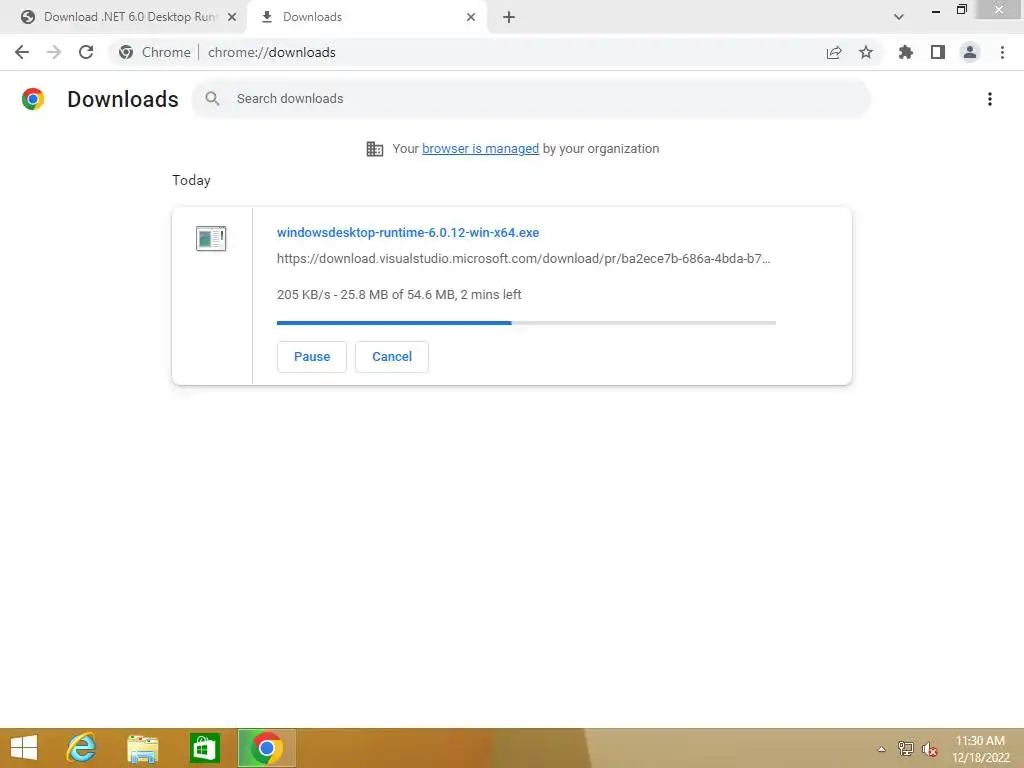Screen dimensions: 1024x768
Task: Open Chrome's main three-dot menu
Action: tap(1002, 52)
